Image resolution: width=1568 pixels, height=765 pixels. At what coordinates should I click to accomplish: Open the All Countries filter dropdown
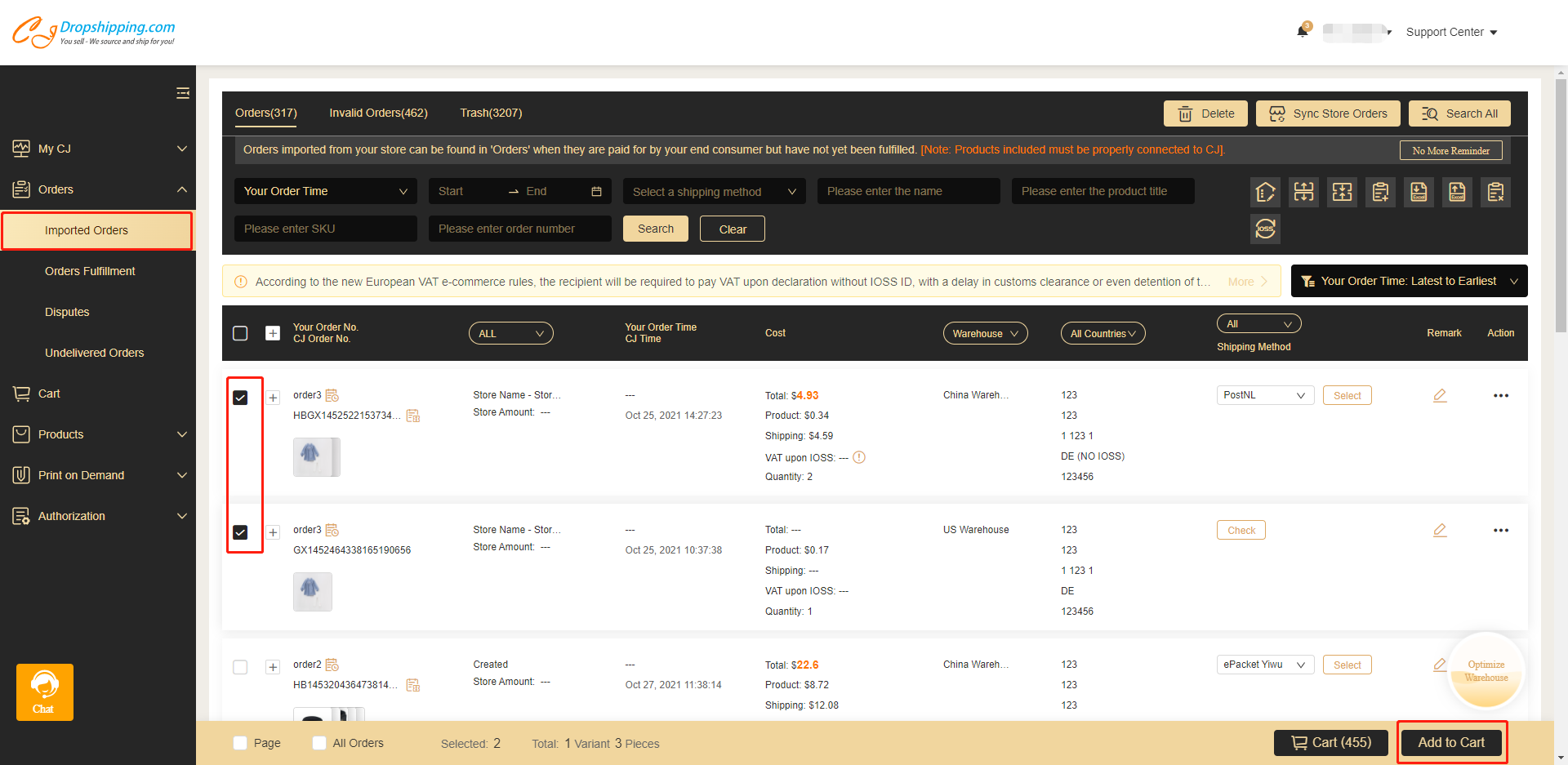click(x=1102, y=333)
